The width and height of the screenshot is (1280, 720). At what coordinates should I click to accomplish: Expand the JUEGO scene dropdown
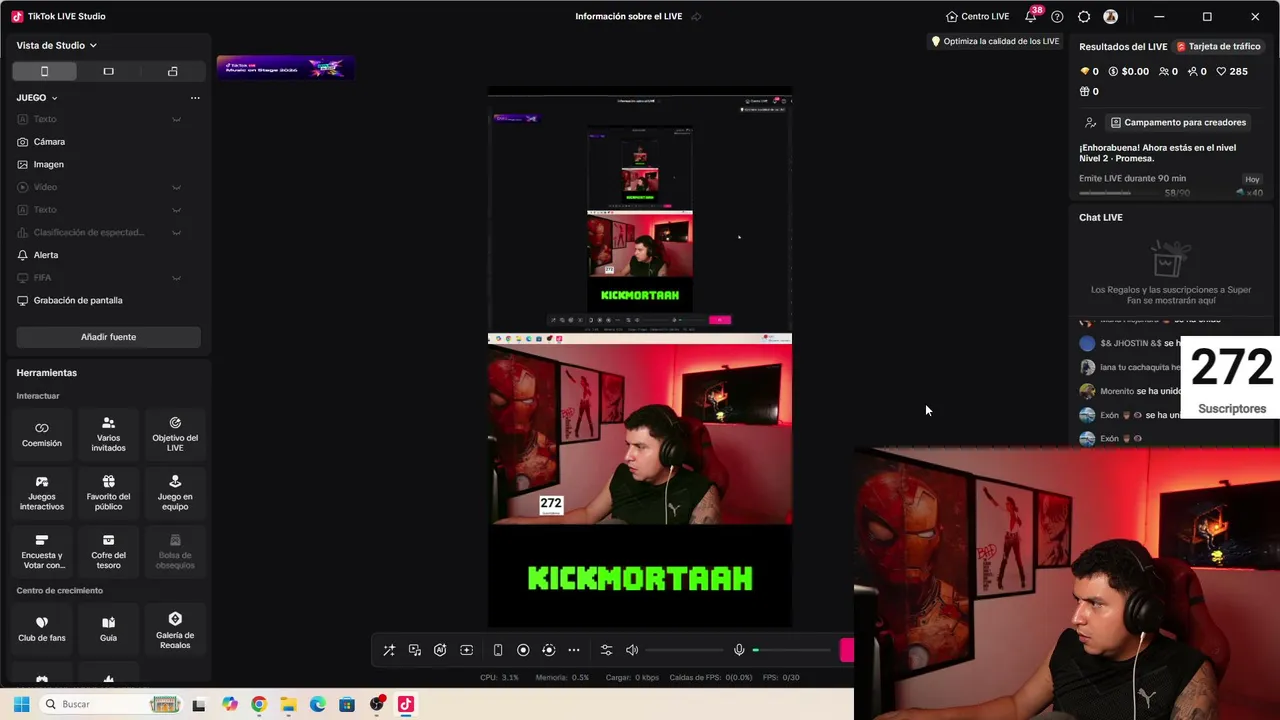pyautogui.click(x=37, y=98)
